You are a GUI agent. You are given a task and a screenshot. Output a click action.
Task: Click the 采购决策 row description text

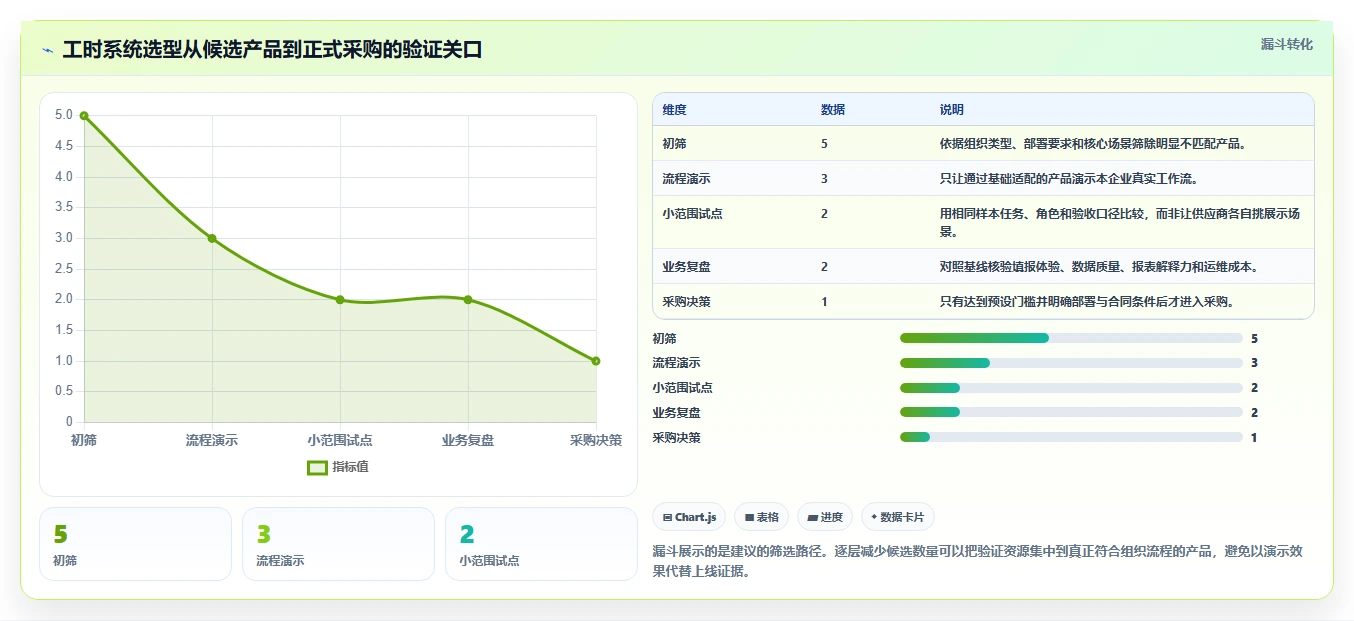(x=1086, y=302)
